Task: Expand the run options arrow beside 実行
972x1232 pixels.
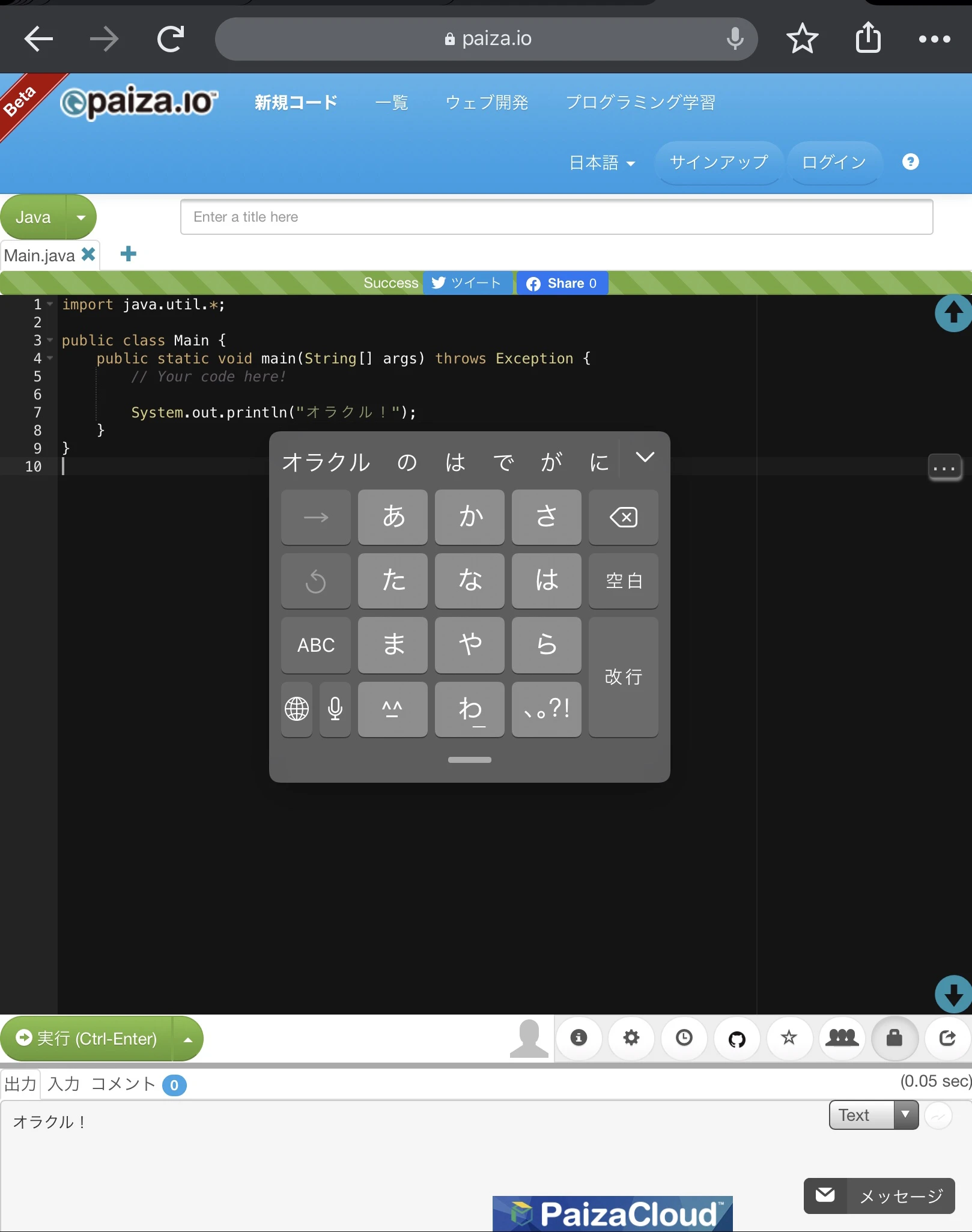Action: click(x=188, y=1039)
